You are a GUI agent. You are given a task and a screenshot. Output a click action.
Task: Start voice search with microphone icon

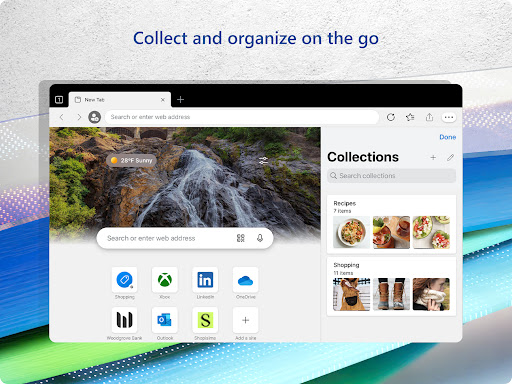pyautogui.click(x=260, y=238)
